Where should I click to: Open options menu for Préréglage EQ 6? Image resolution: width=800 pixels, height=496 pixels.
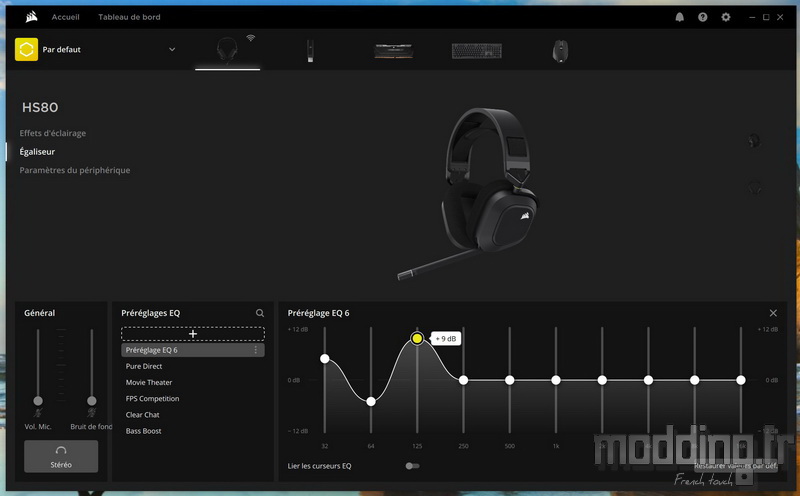coord(256,350)
